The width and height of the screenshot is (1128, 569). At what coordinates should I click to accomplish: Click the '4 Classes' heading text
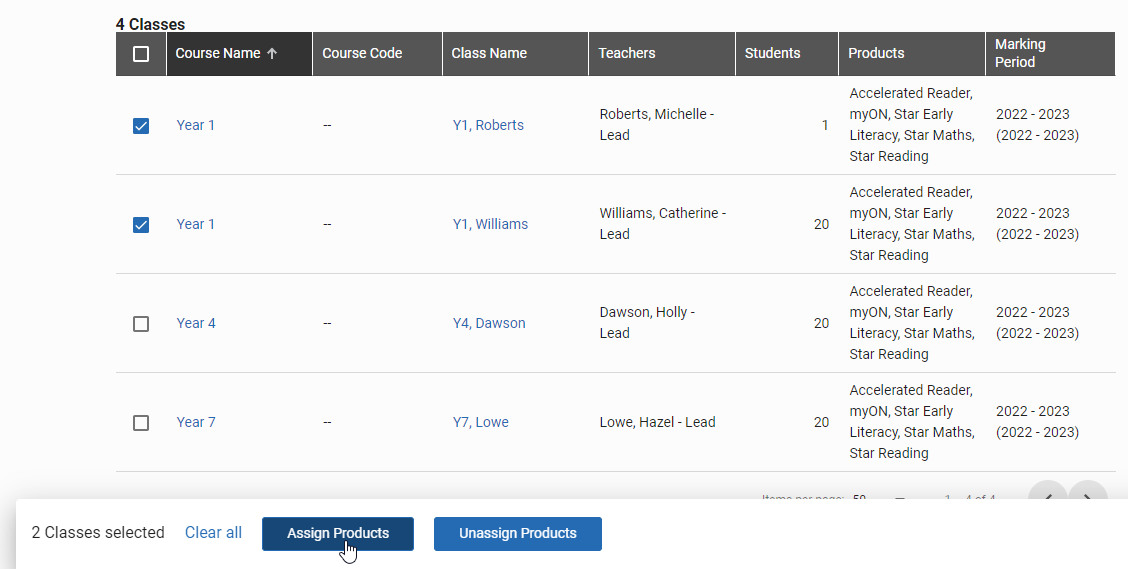150,24
